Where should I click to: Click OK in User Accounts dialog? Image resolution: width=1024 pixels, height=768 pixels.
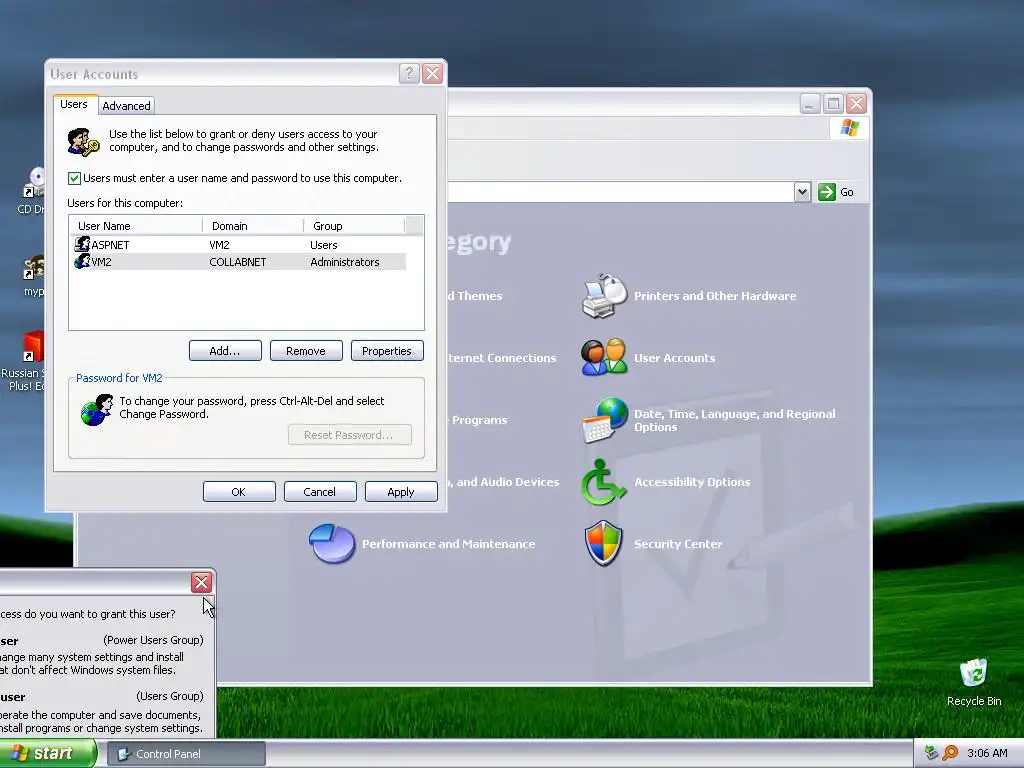(239, 492)
